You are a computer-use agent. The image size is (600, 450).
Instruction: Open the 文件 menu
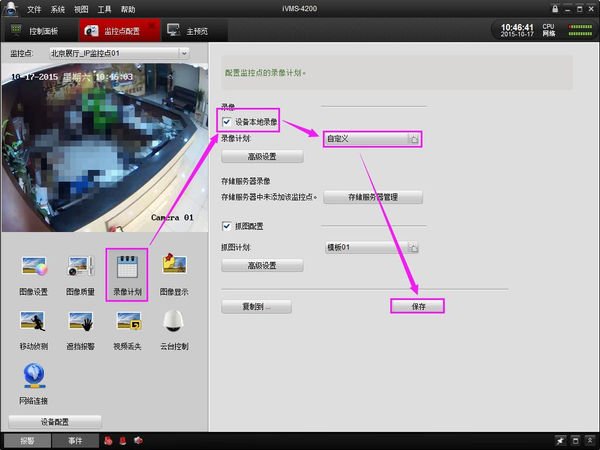pos(35,8)
